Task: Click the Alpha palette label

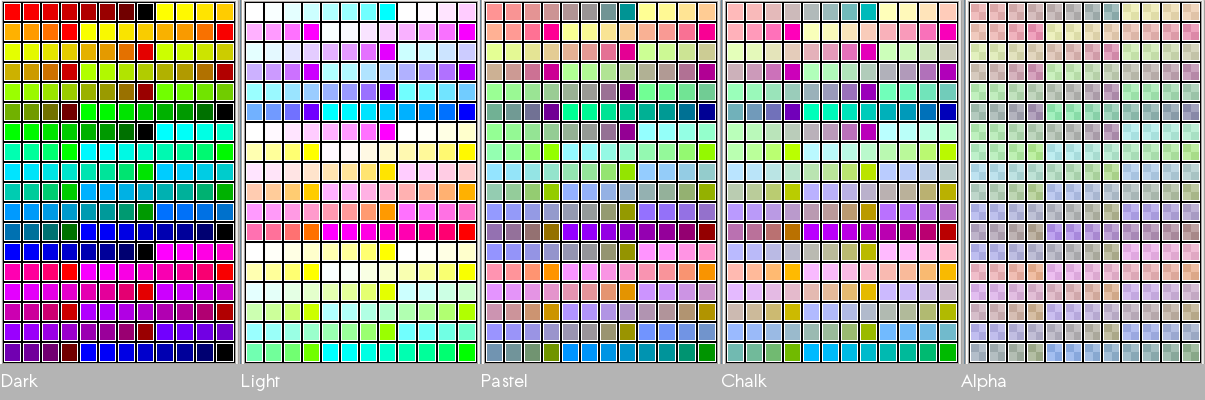Action: point(983,381)
